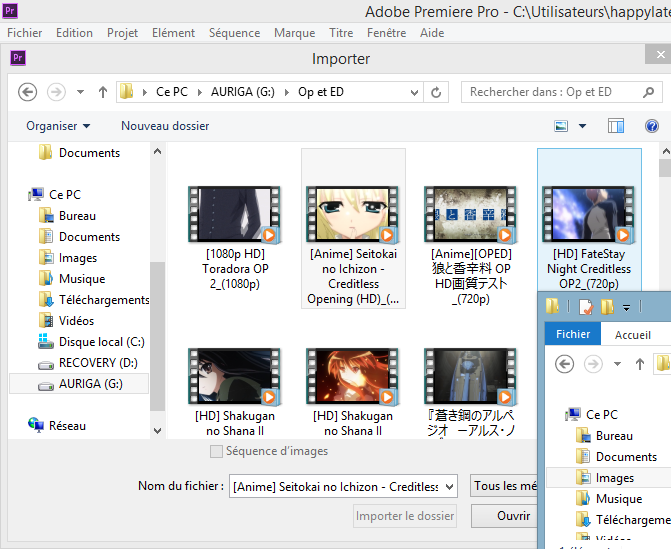Select second Shakugan no Shana II fiery thumbnail

coord(353,377)
